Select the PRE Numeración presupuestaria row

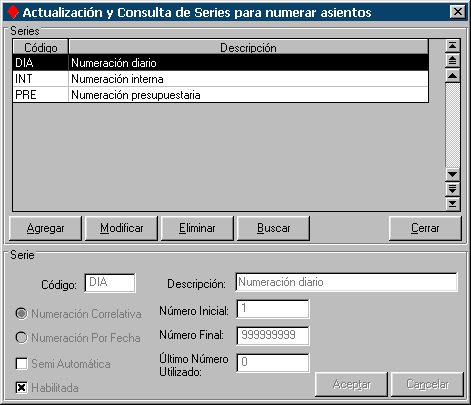click(220, 95)
